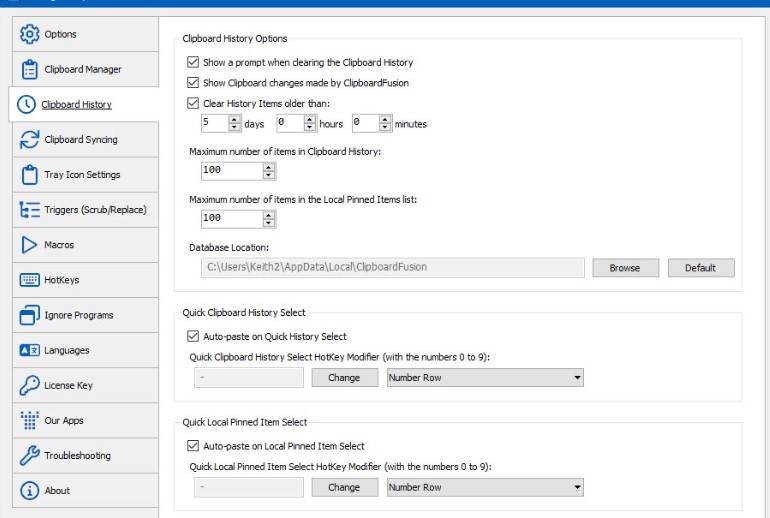Increase the days value with up arrow

[235, 119]
